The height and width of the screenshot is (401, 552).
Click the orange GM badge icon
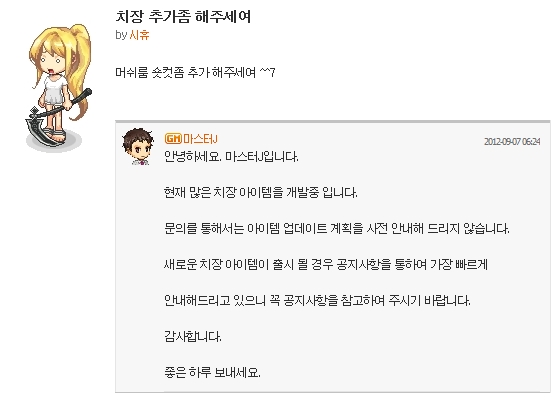click(173, 138)
